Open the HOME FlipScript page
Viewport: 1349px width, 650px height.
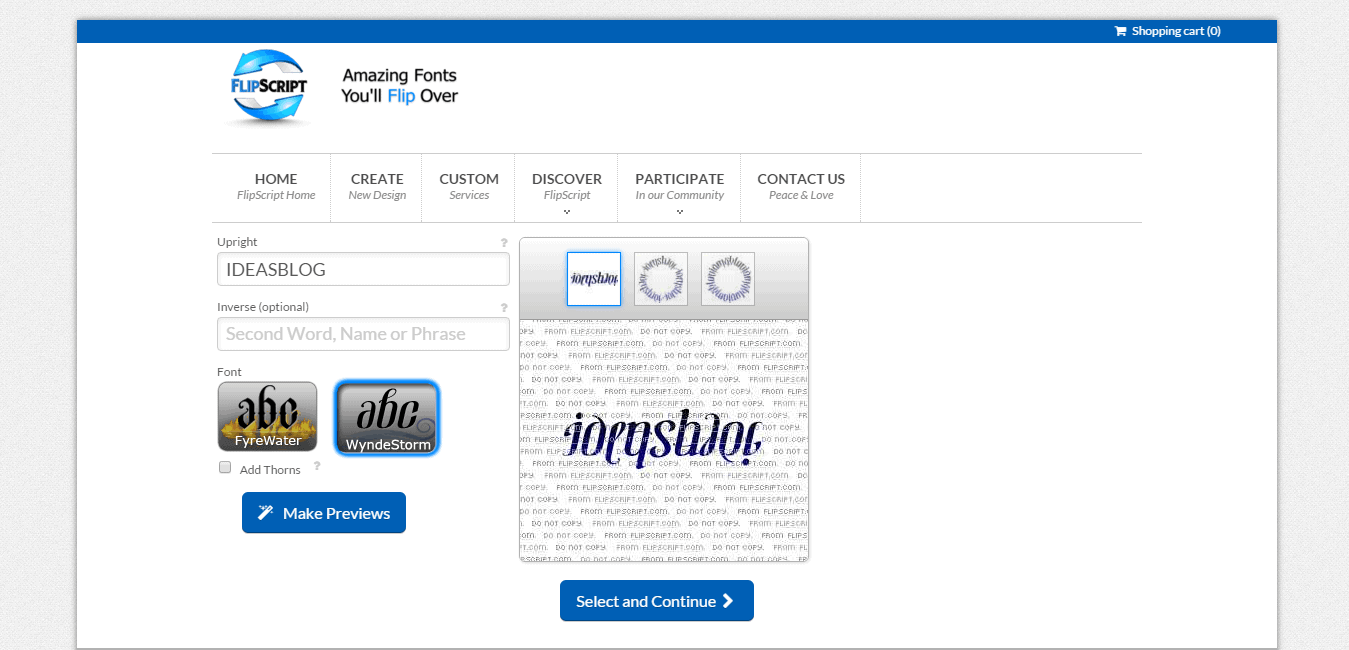pyautogui.click(x=276, y=186)
